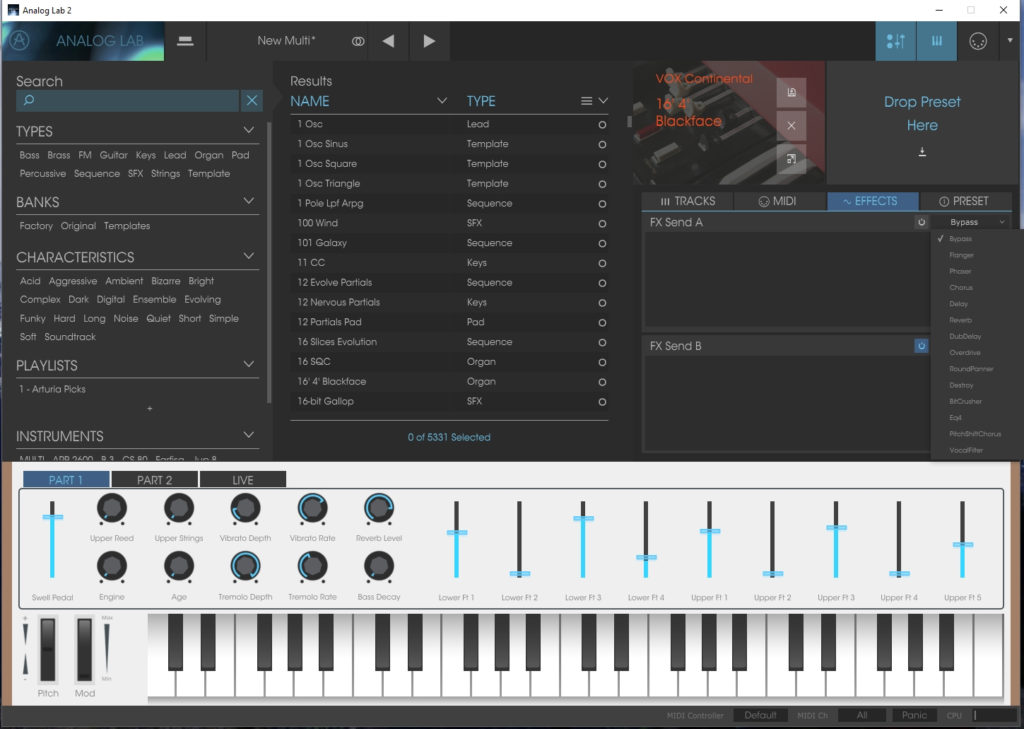Image resolution: width=1024 pixels, height=729 pixels.
Task: Open the FX Send A Bypass effect dropdown
Action: (x=973, y=222)
